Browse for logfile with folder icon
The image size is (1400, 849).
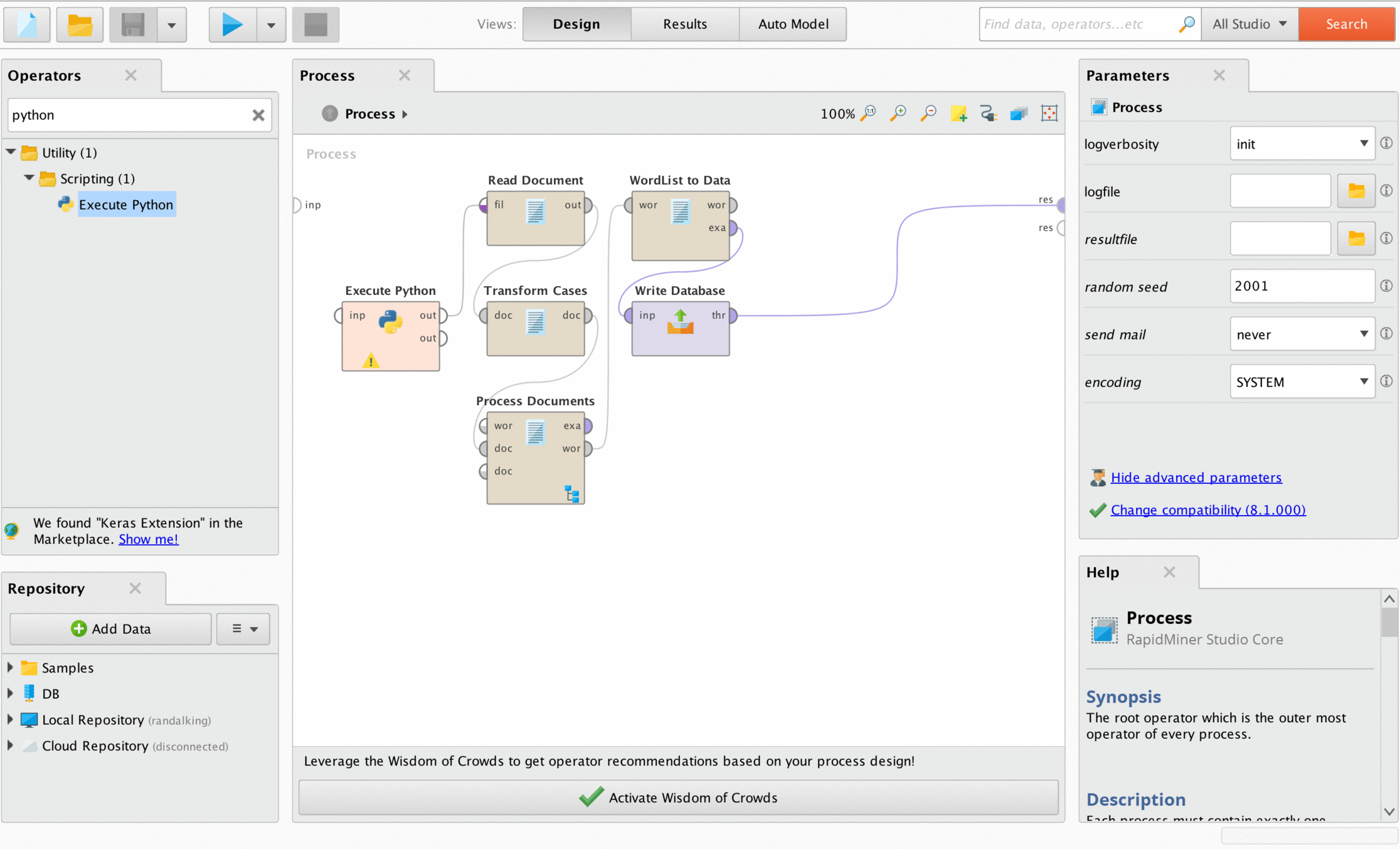coord(1356,191)
